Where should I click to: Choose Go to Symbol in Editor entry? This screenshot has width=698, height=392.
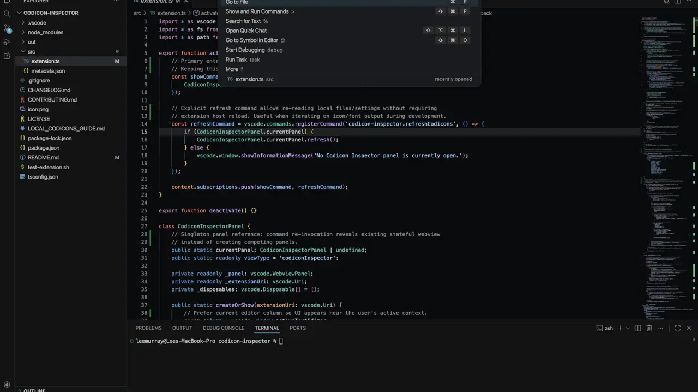click(x=349, y=40)
